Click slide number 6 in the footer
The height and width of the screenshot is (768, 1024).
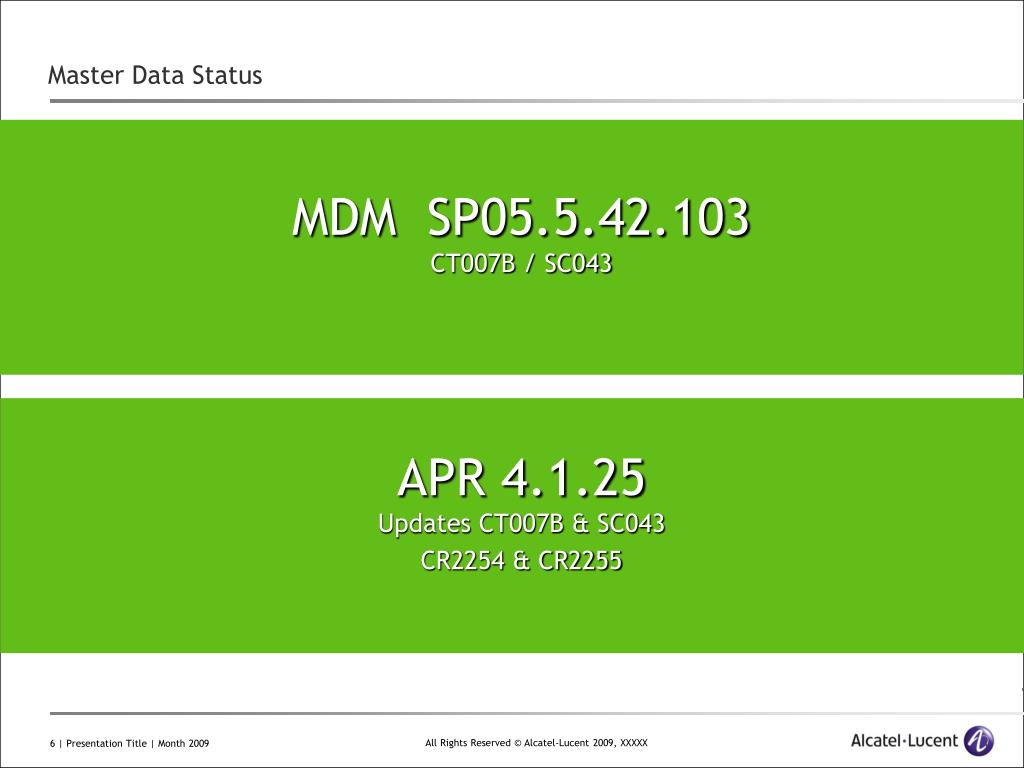point(51,744)
